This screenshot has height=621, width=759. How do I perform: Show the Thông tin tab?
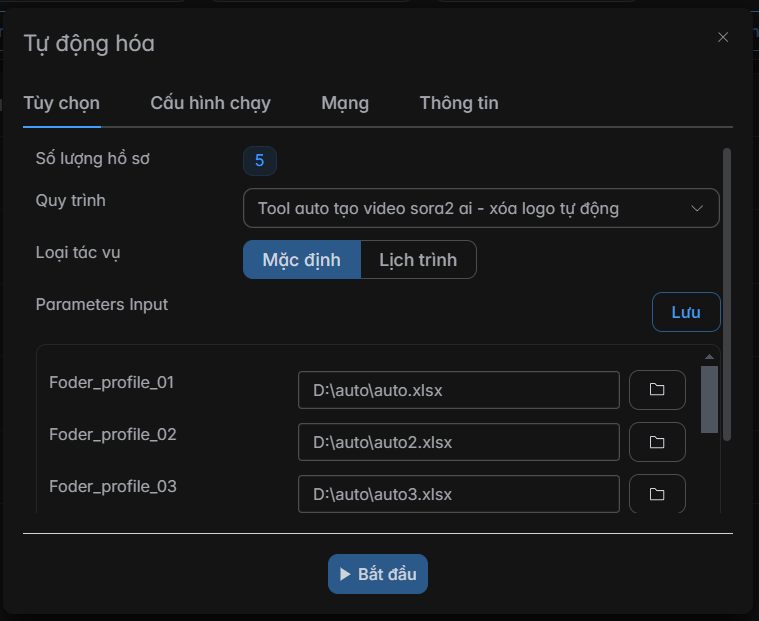click(459, 103)
